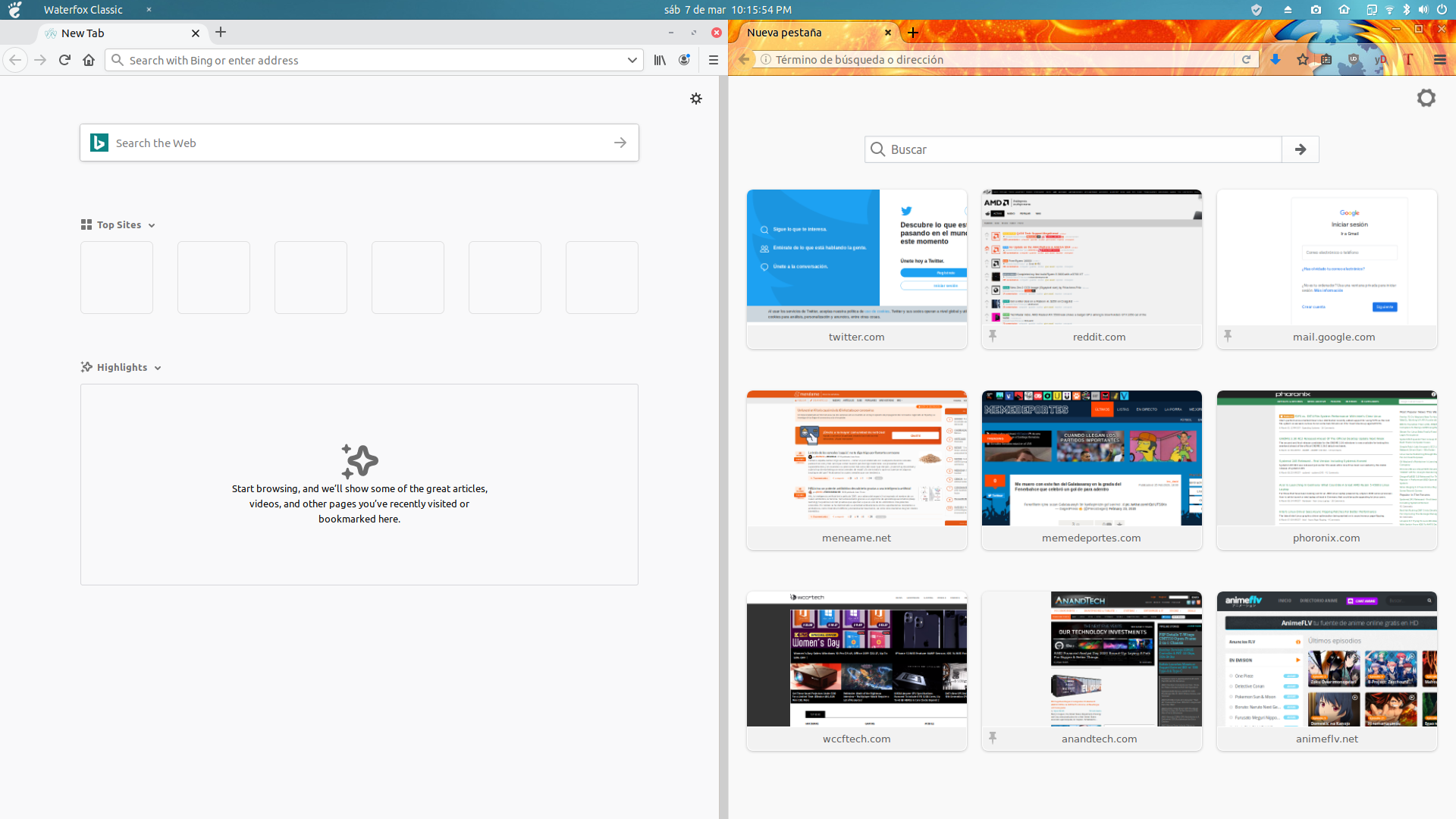Click the uBlock Origin shield icon
1456x819 pixels.
pyautogui.click(x=1354, y=60)
